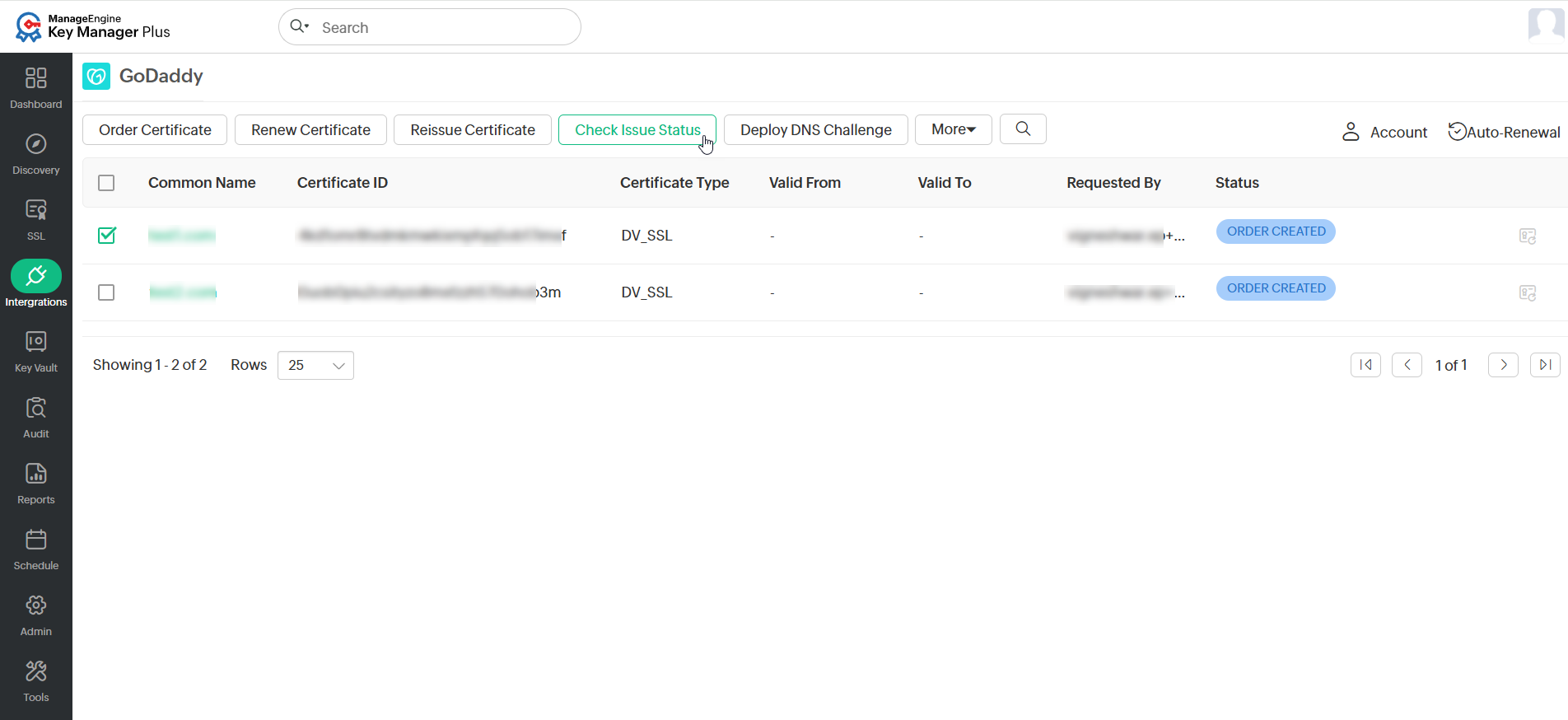Screen dimensions: 1568x720
Task: Go to the next page of results
Action: pyautogui.click(x=1503, y=365)
